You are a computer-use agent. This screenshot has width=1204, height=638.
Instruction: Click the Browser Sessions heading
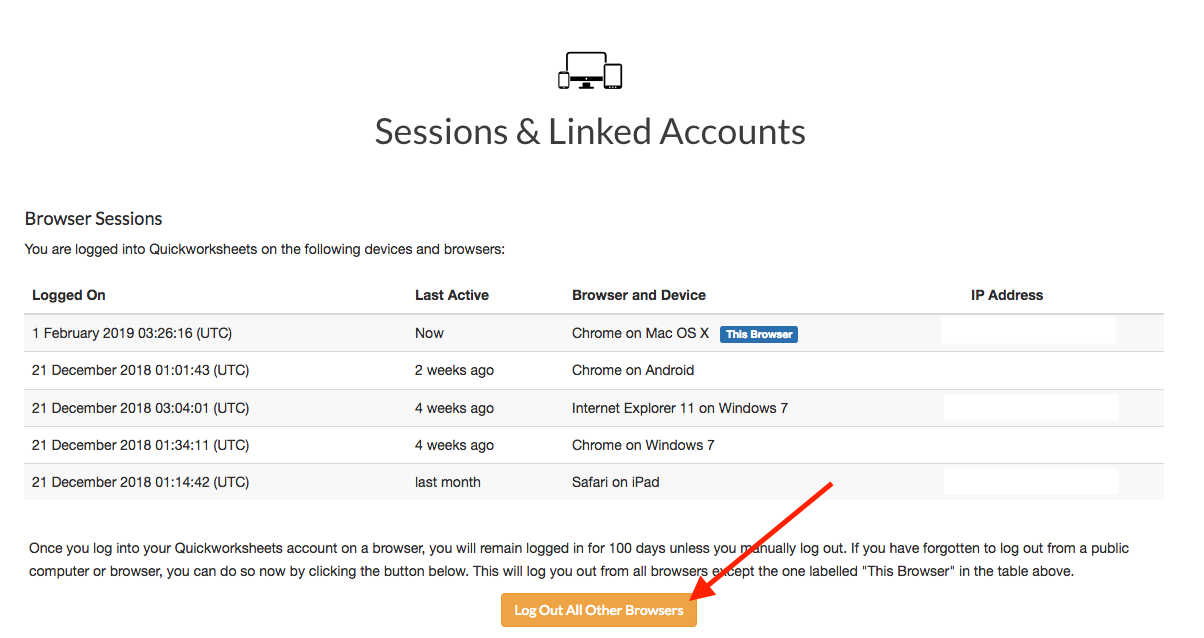point(93,219)
